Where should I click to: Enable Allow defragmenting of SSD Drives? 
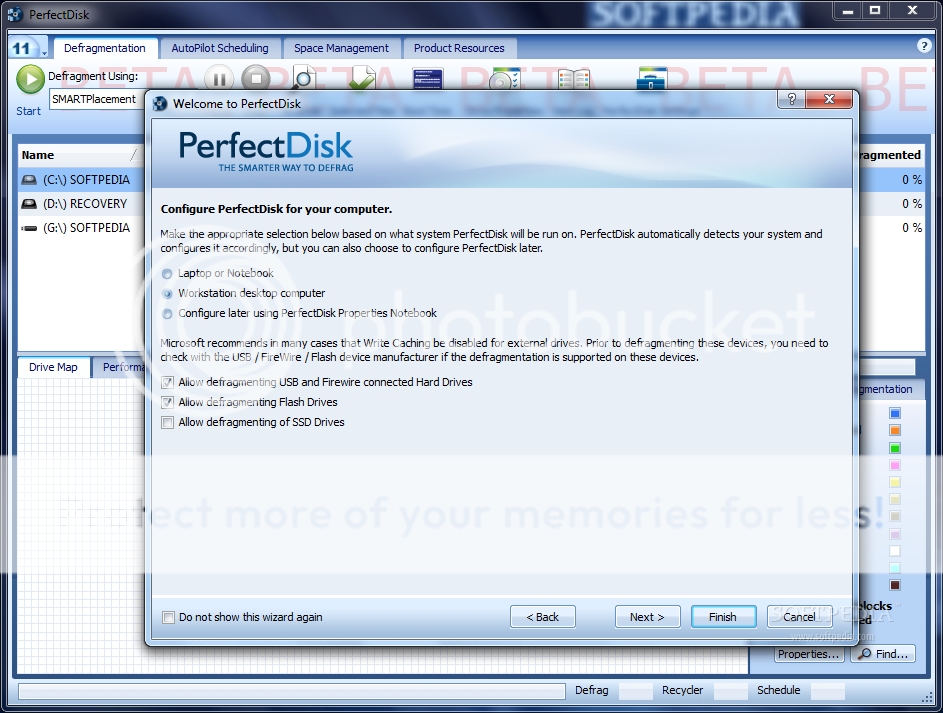pyautogui.click(x=167, y=422)
